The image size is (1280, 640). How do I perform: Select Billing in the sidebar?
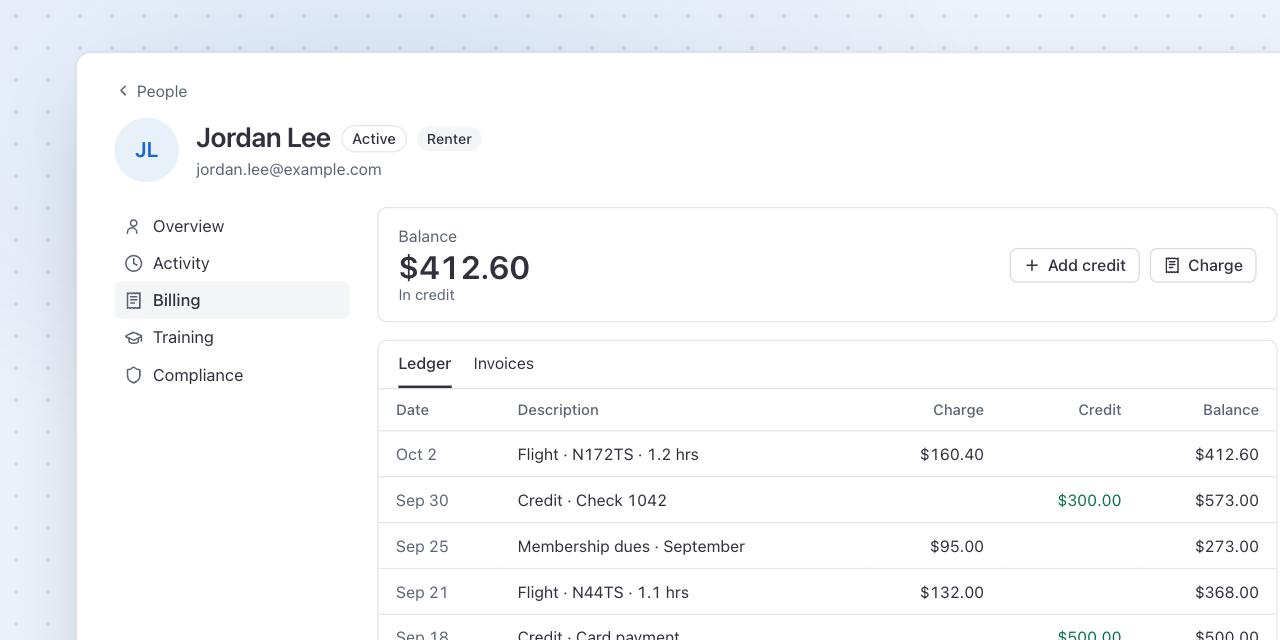click(x=232, y=300)
